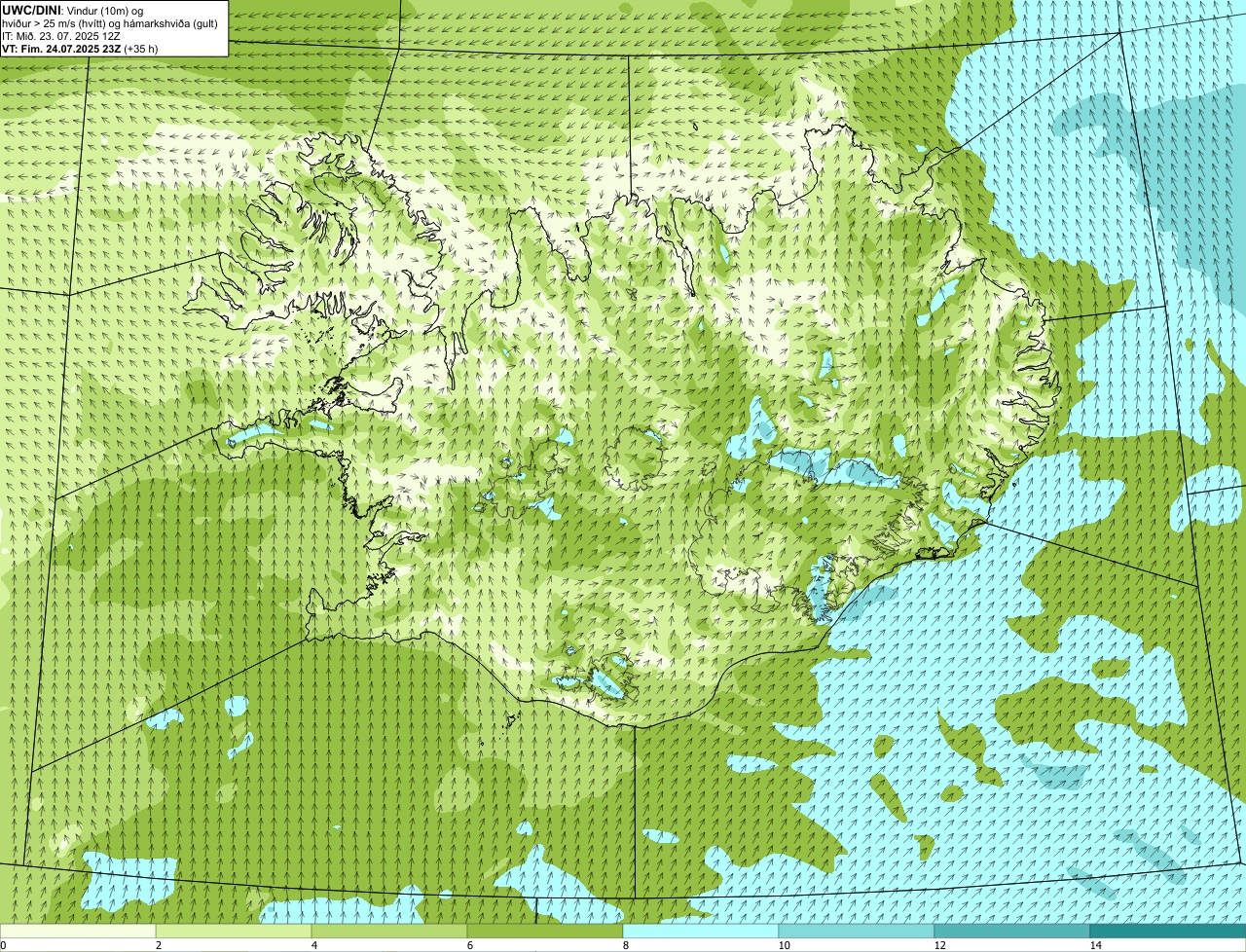Click the legend value label '12'
This screenshot has width=1246, height=952.
[939, 945]
